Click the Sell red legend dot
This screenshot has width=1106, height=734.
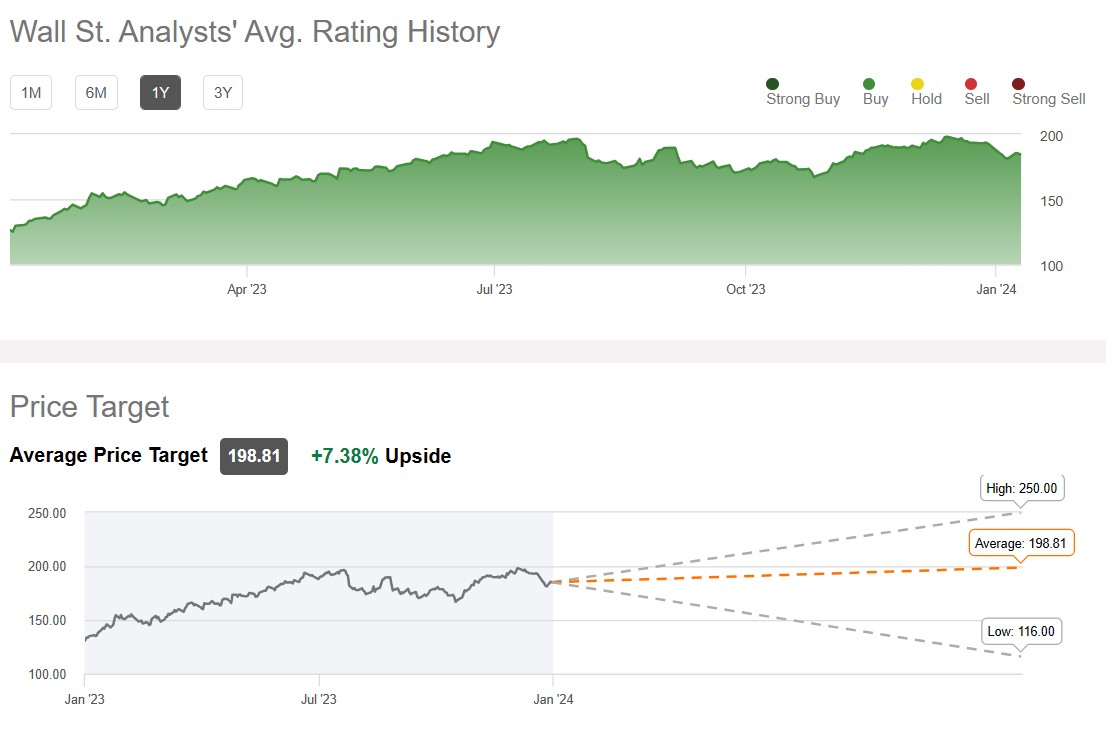970,84
